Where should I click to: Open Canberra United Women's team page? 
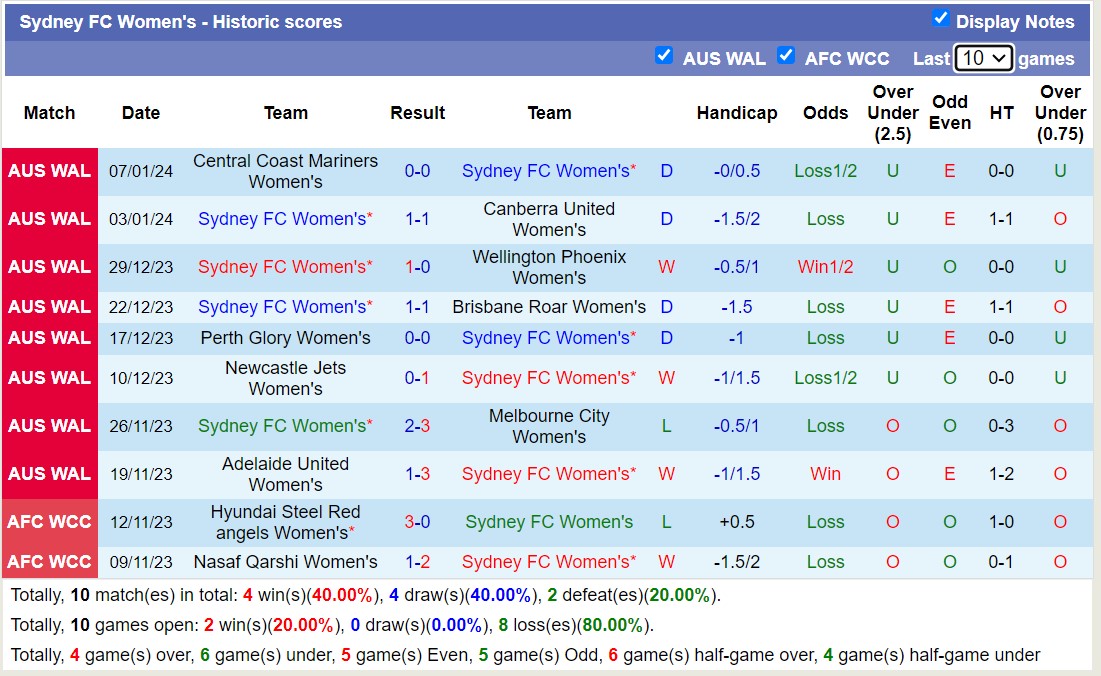(548, 219)
